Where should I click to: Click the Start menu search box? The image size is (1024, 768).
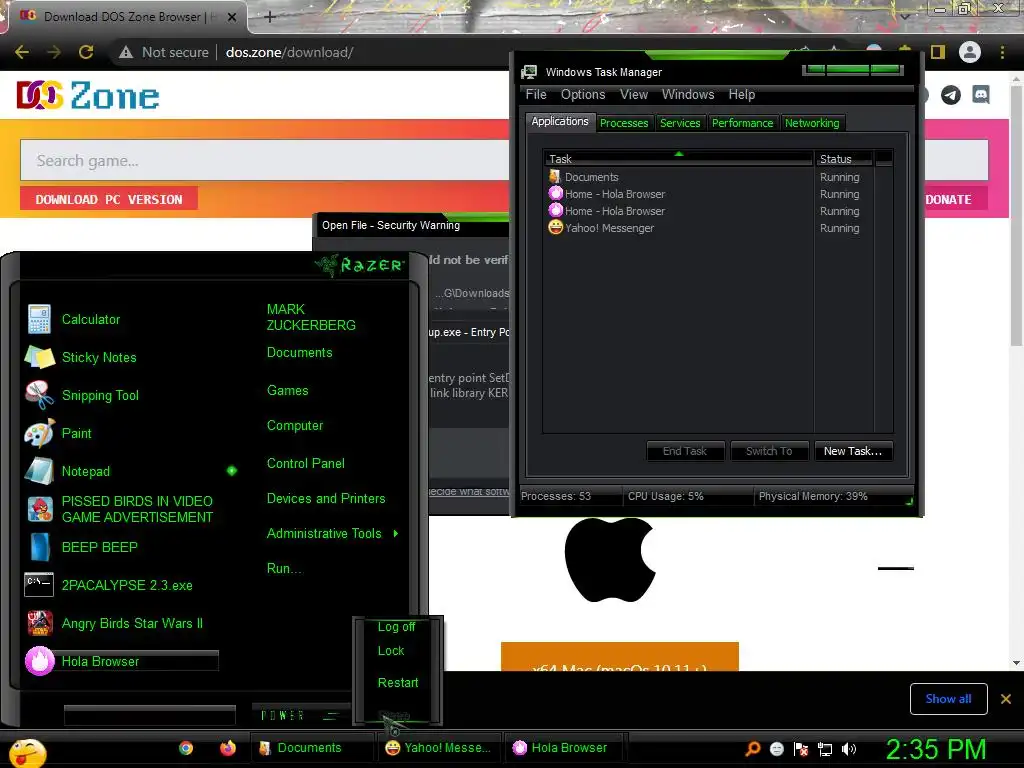(x=150, y=715)
